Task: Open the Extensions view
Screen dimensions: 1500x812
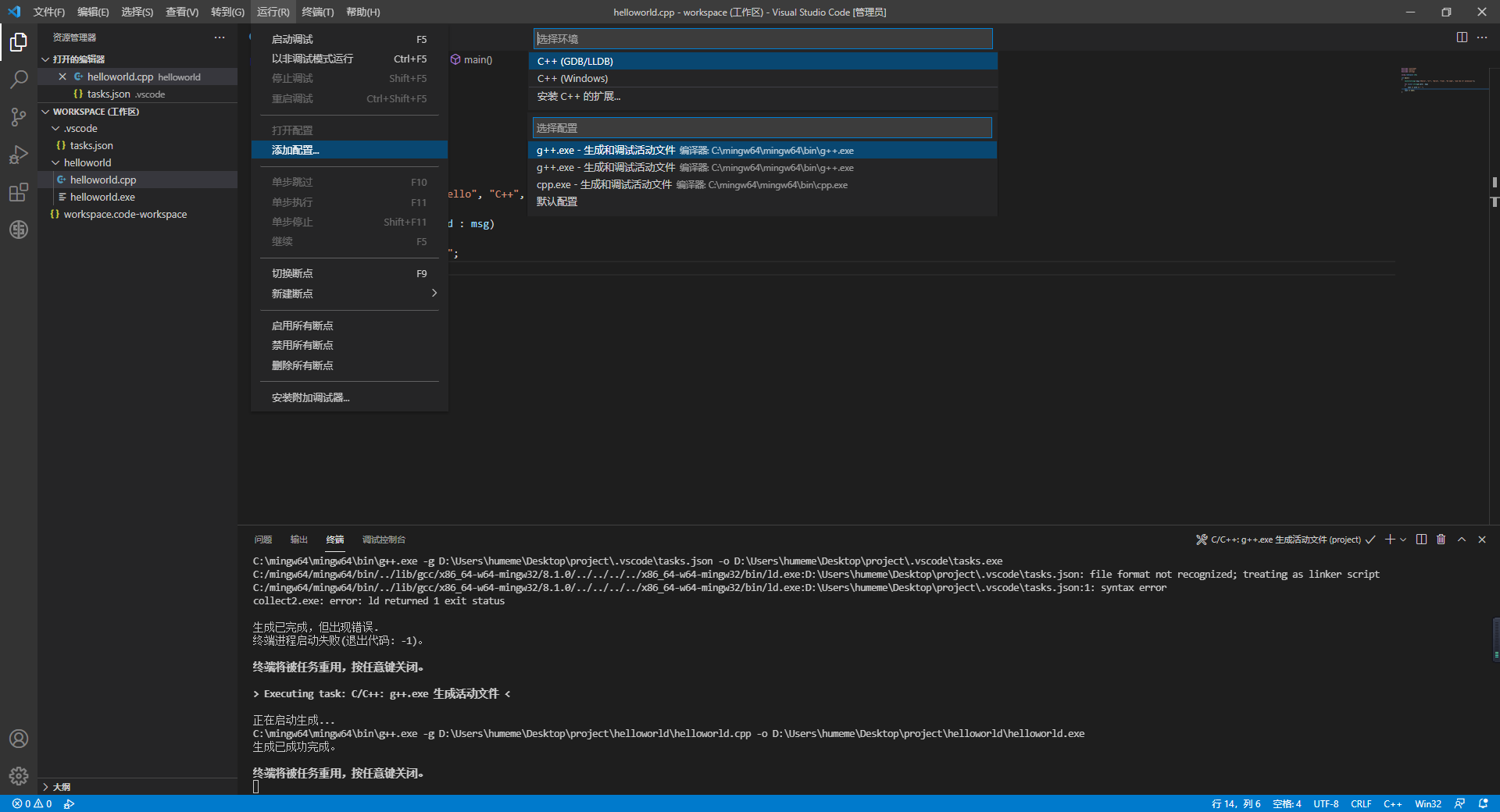Action: 19,192
